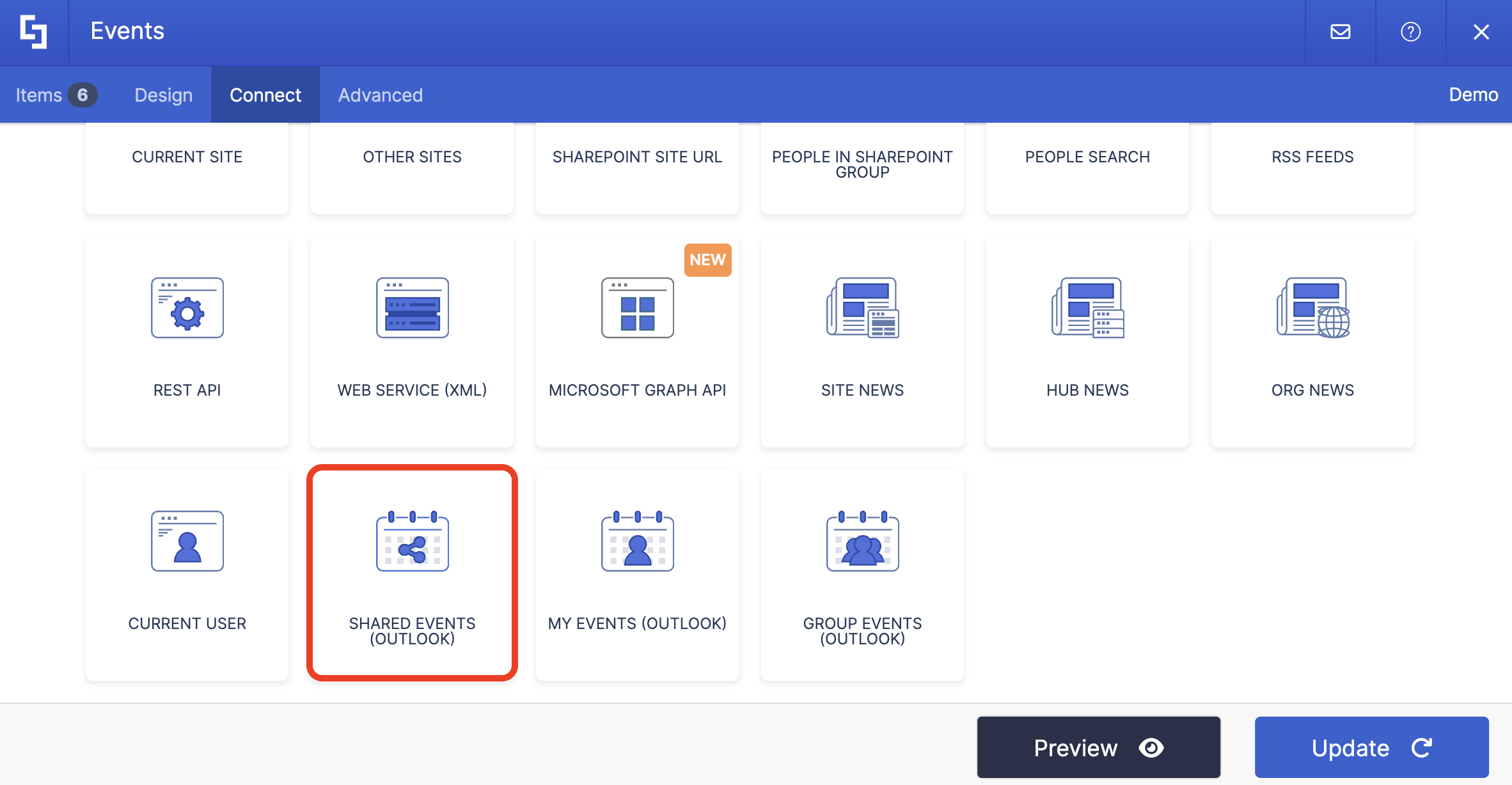
Task: Choose the Web Service (XML) connector icon
Action: pyautogui.click(x=412, y=308)
